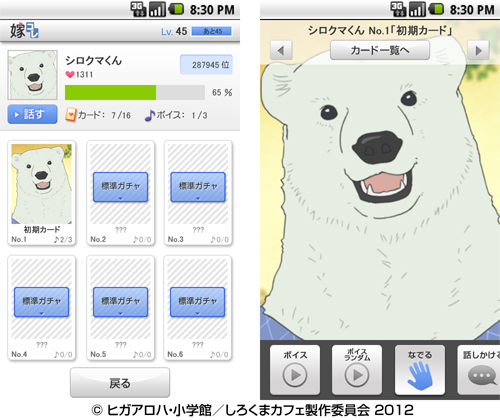Tap the ♪2/3 voice count on No.1

pyautogui.click(x=63, y=240)
